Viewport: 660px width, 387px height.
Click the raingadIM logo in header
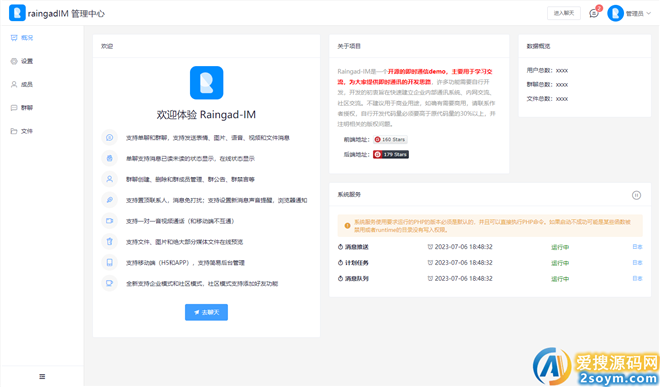tap(17, 13)
